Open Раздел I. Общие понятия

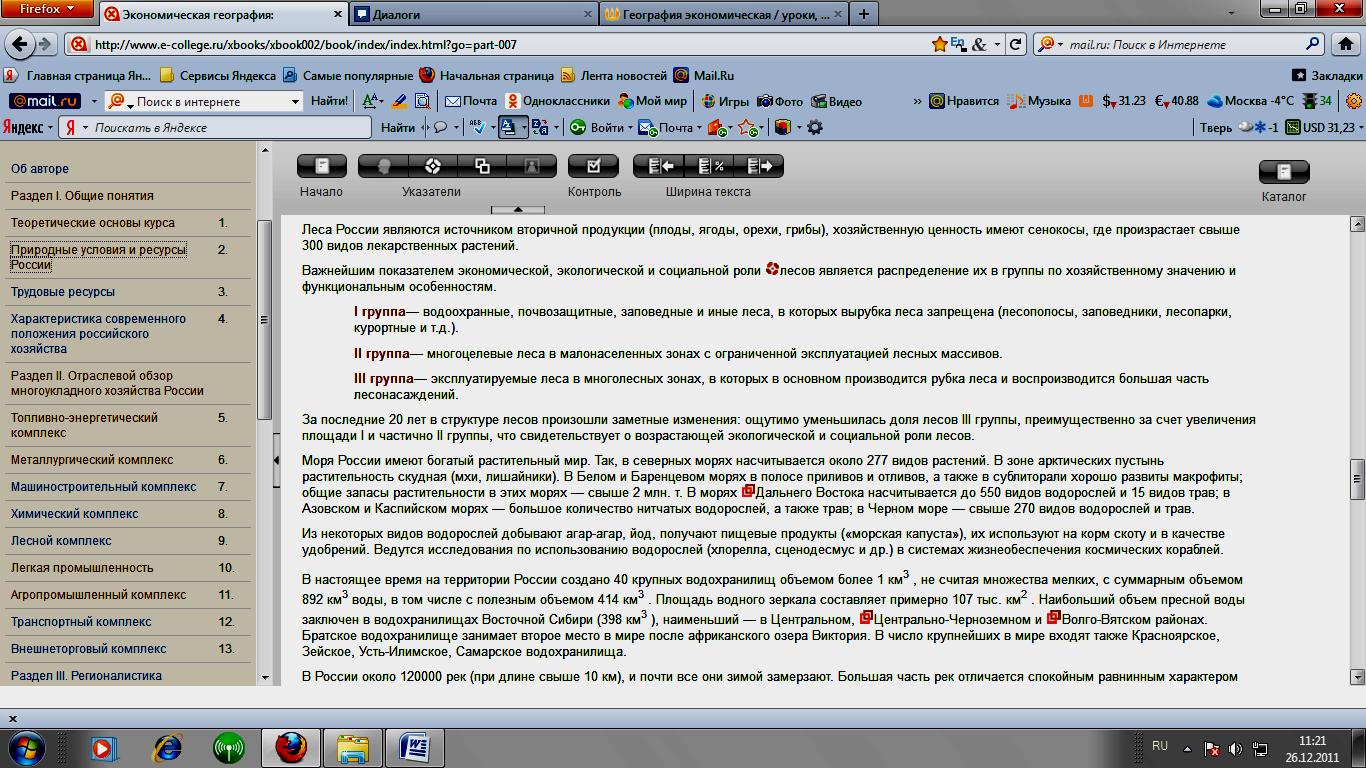82,196
